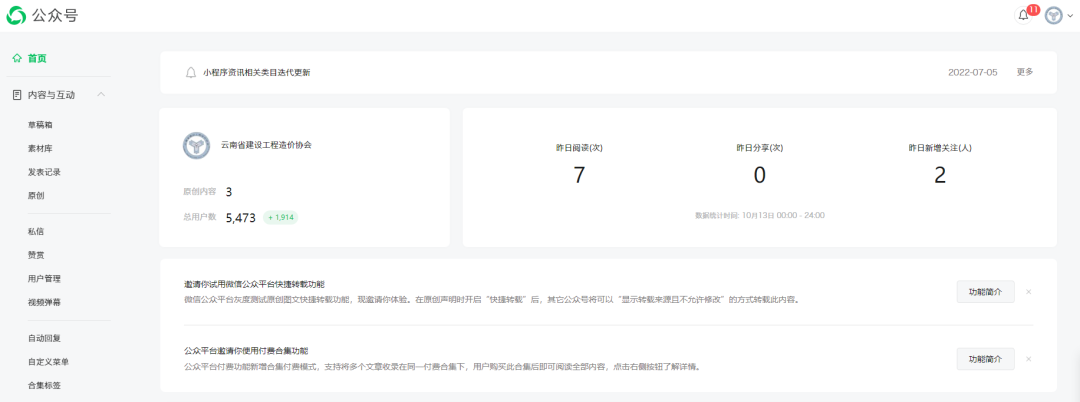1080x402 pixels.
Task: Open announcement 小程序资讯相关类目迭代更新
Action: [257, 72]
